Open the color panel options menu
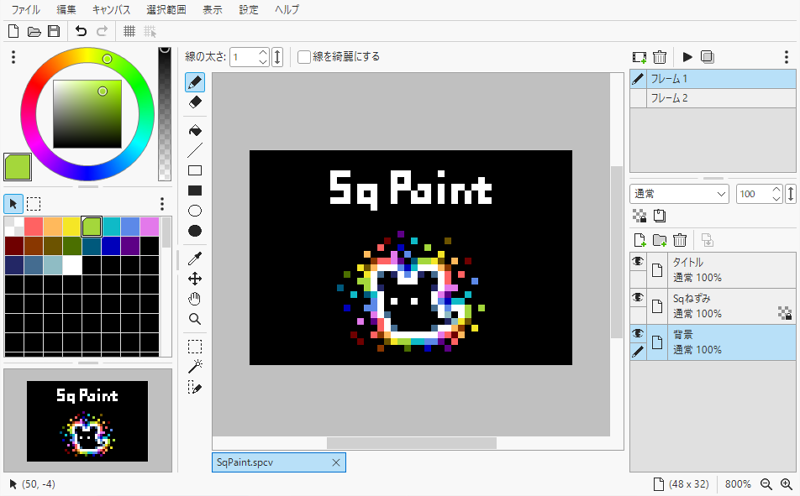The image size is (800, 496). click(13, 57)
